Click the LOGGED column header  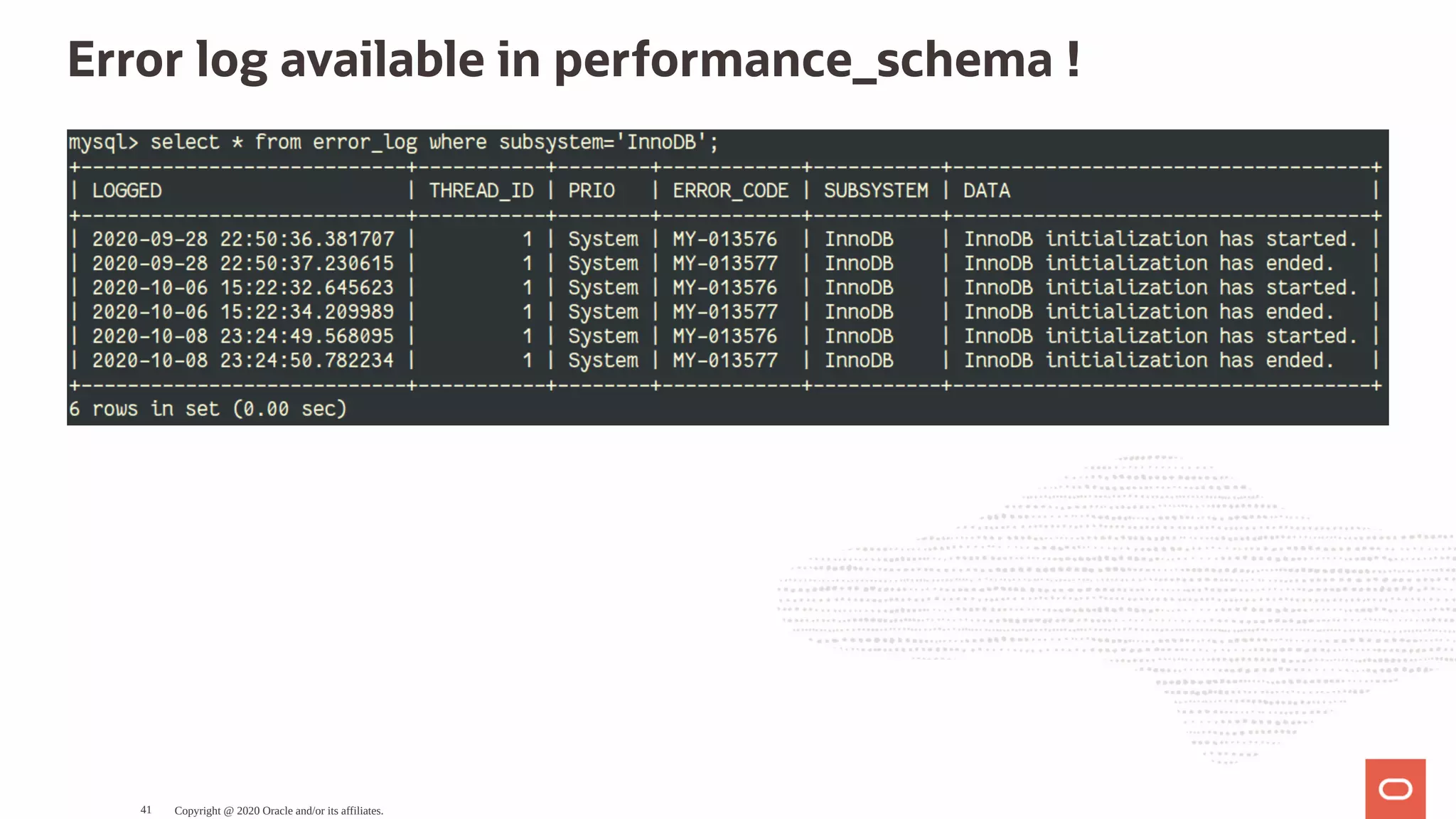(x=127, y=191)
